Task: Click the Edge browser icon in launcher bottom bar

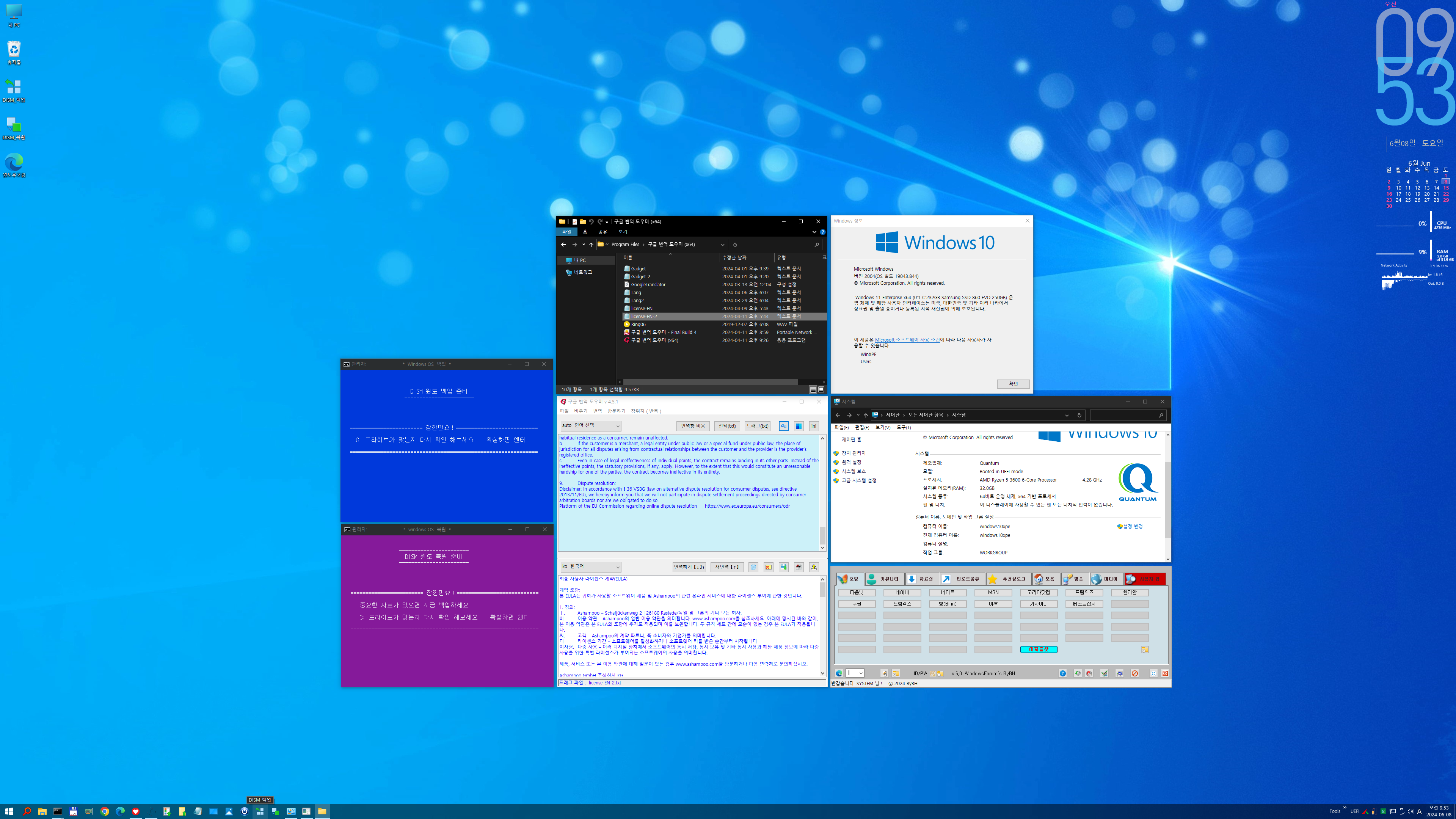Action: click(x=839, y=673)
